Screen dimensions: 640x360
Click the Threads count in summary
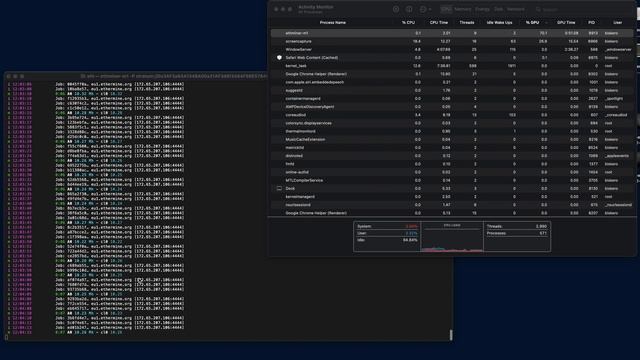click(541, 226)
